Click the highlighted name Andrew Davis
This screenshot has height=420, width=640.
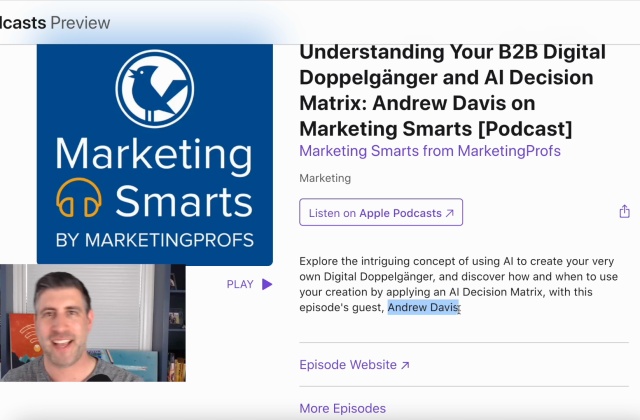[424, 307]
